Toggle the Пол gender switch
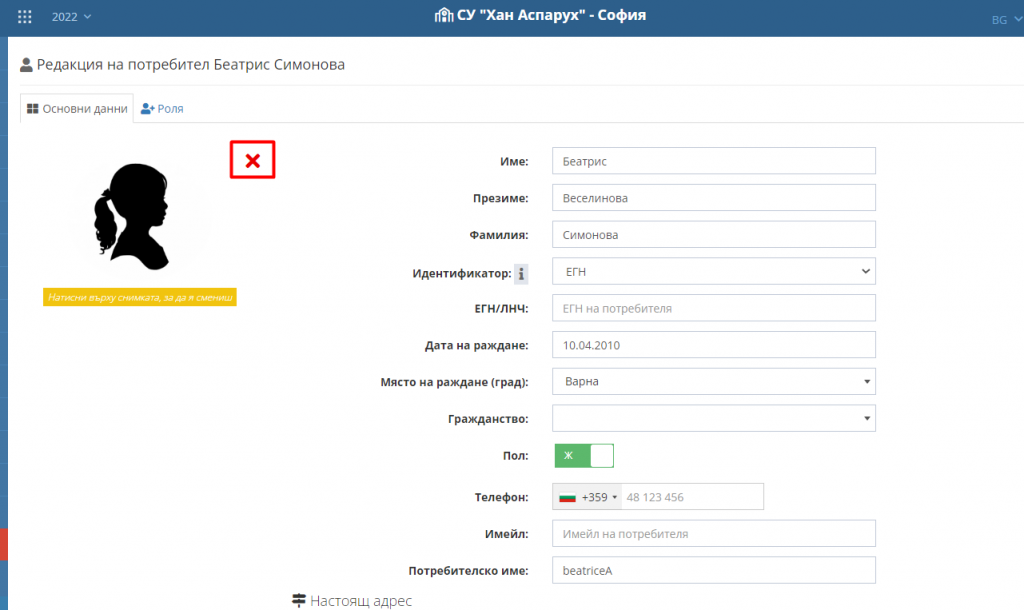 pos(584,456)
